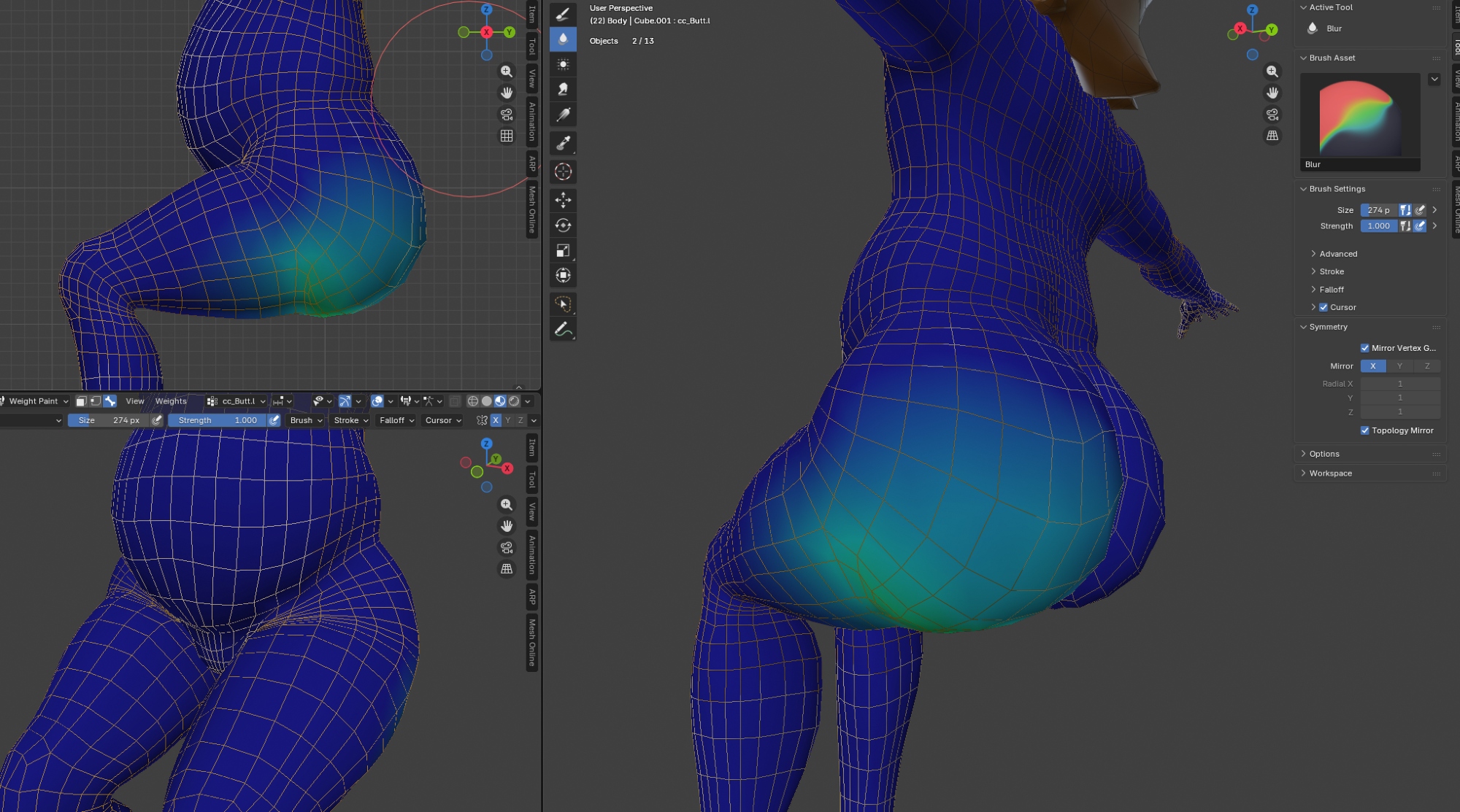
Task: Select the weight Sample eyedropper tool
Action: (x=563, y=144)
